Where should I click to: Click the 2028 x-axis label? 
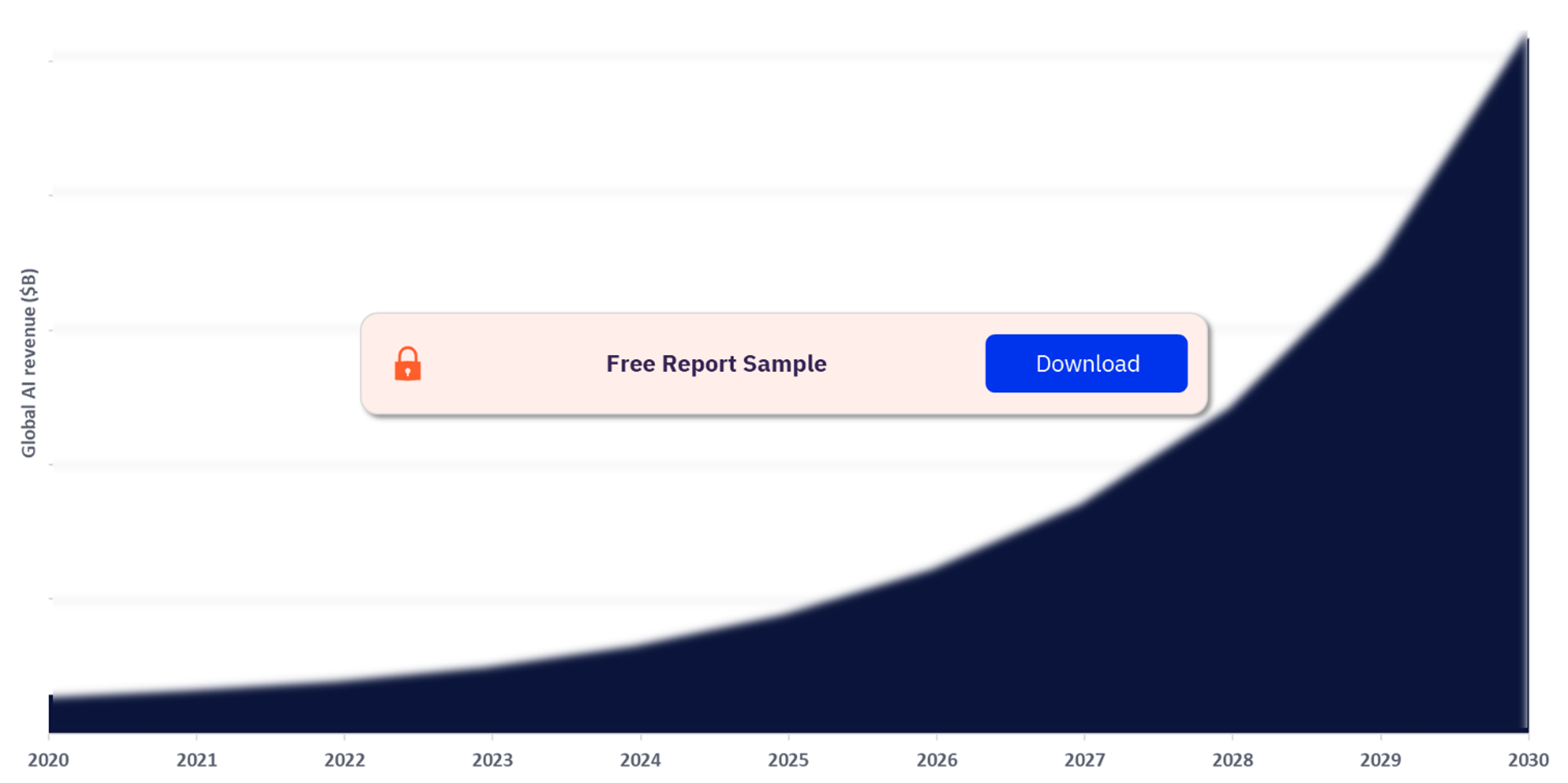tap(1232, 760)
